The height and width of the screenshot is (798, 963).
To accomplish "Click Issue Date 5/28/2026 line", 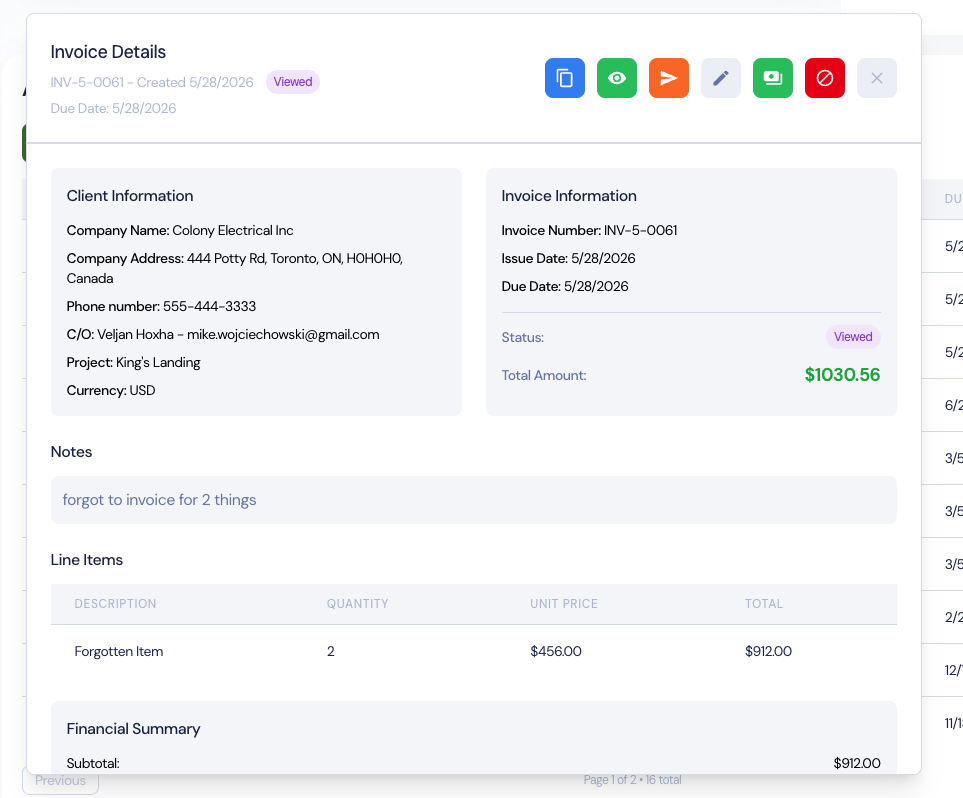I will coord(568,258).
